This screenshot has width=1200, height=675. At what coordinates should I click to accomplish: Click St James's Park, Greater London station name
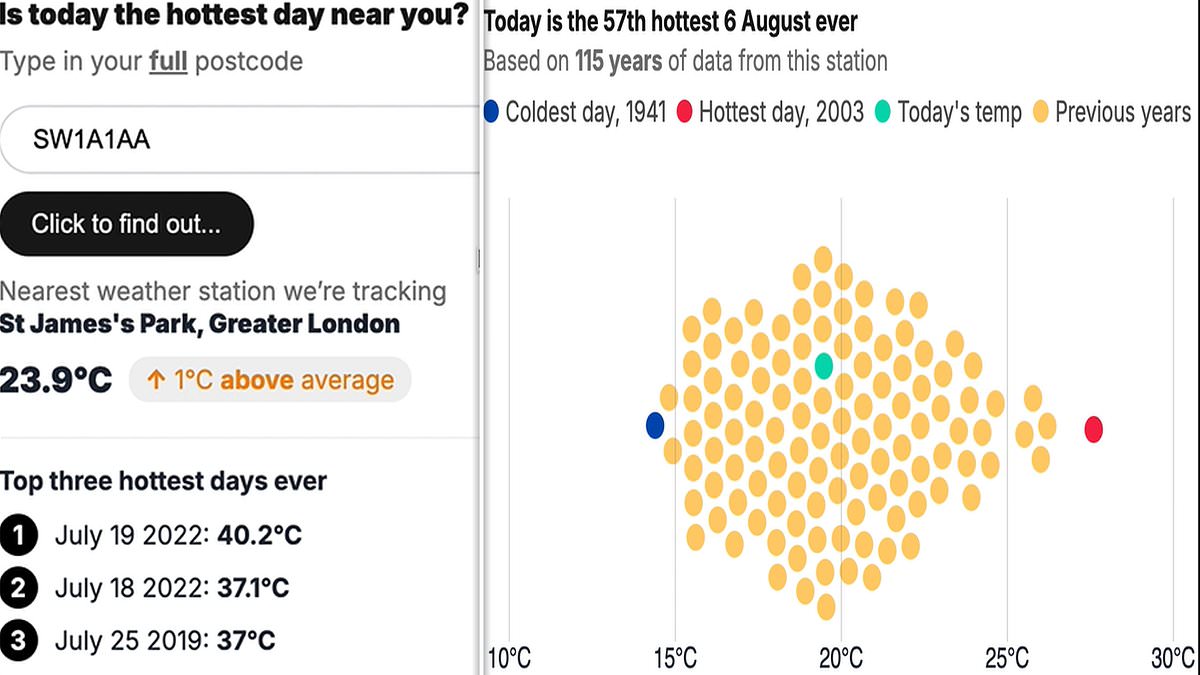coord(200,324)
